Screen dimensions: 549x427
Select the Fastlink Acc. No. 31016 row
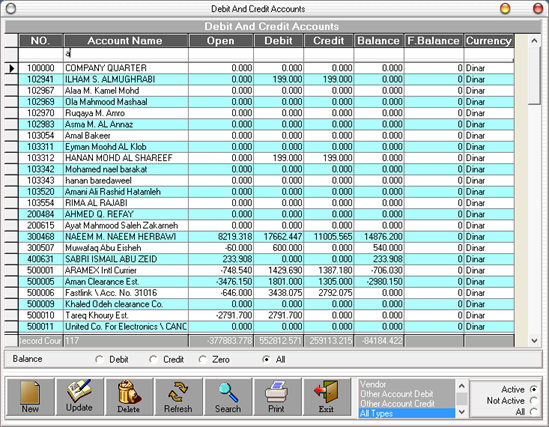click(x=266, y=293)
